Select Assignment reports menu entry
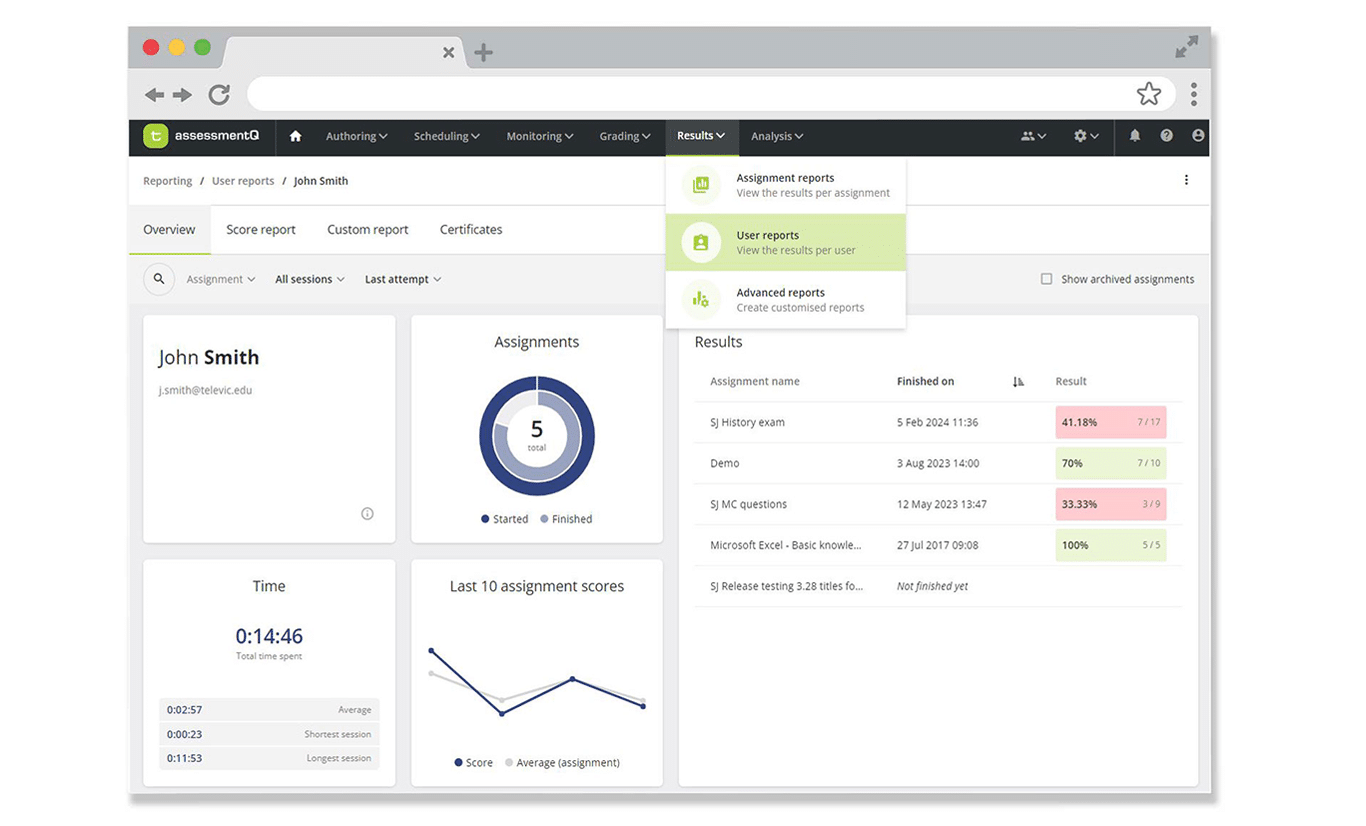Screen dimensions: 1366x826 [x=786, y=185]
